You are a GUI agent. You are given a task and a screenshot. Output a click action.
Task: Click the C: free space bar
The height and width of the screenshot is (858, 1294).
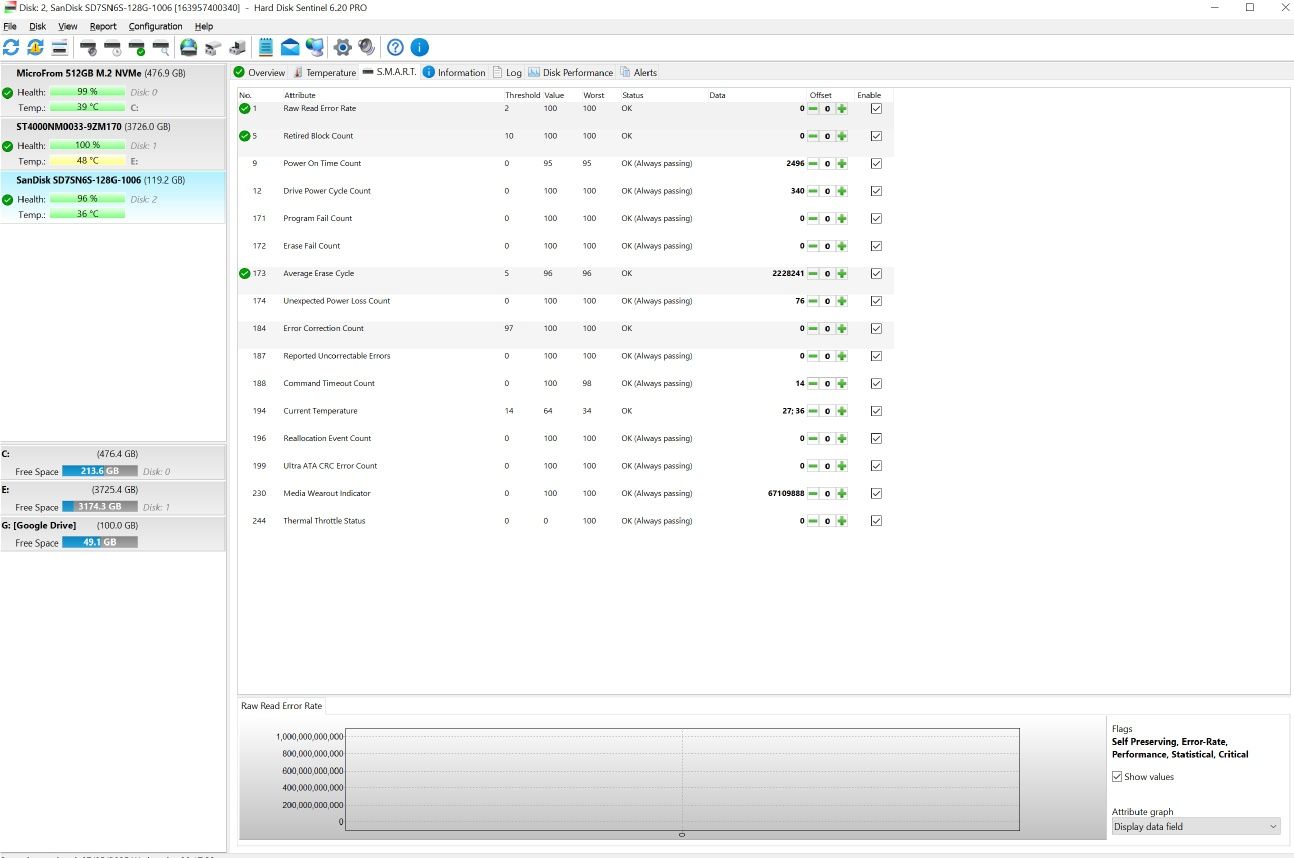[99, 471]
